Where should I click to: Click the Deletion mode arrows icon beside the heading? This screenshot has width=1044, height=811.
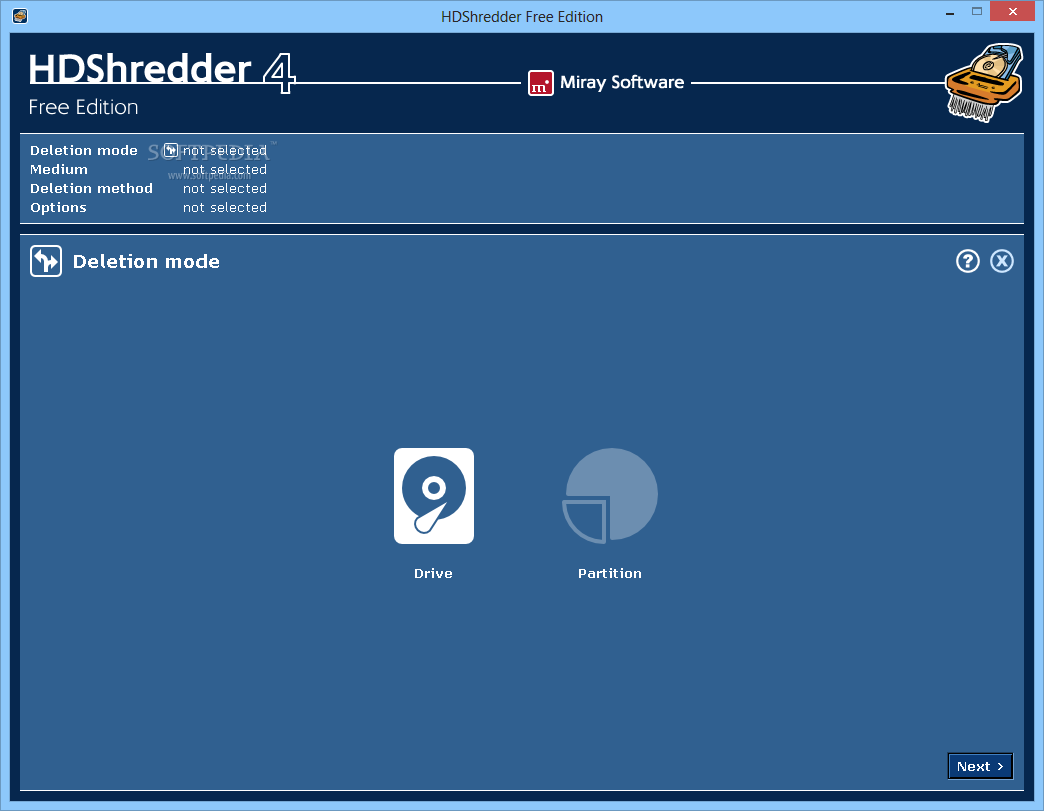[x=46, y=261]
